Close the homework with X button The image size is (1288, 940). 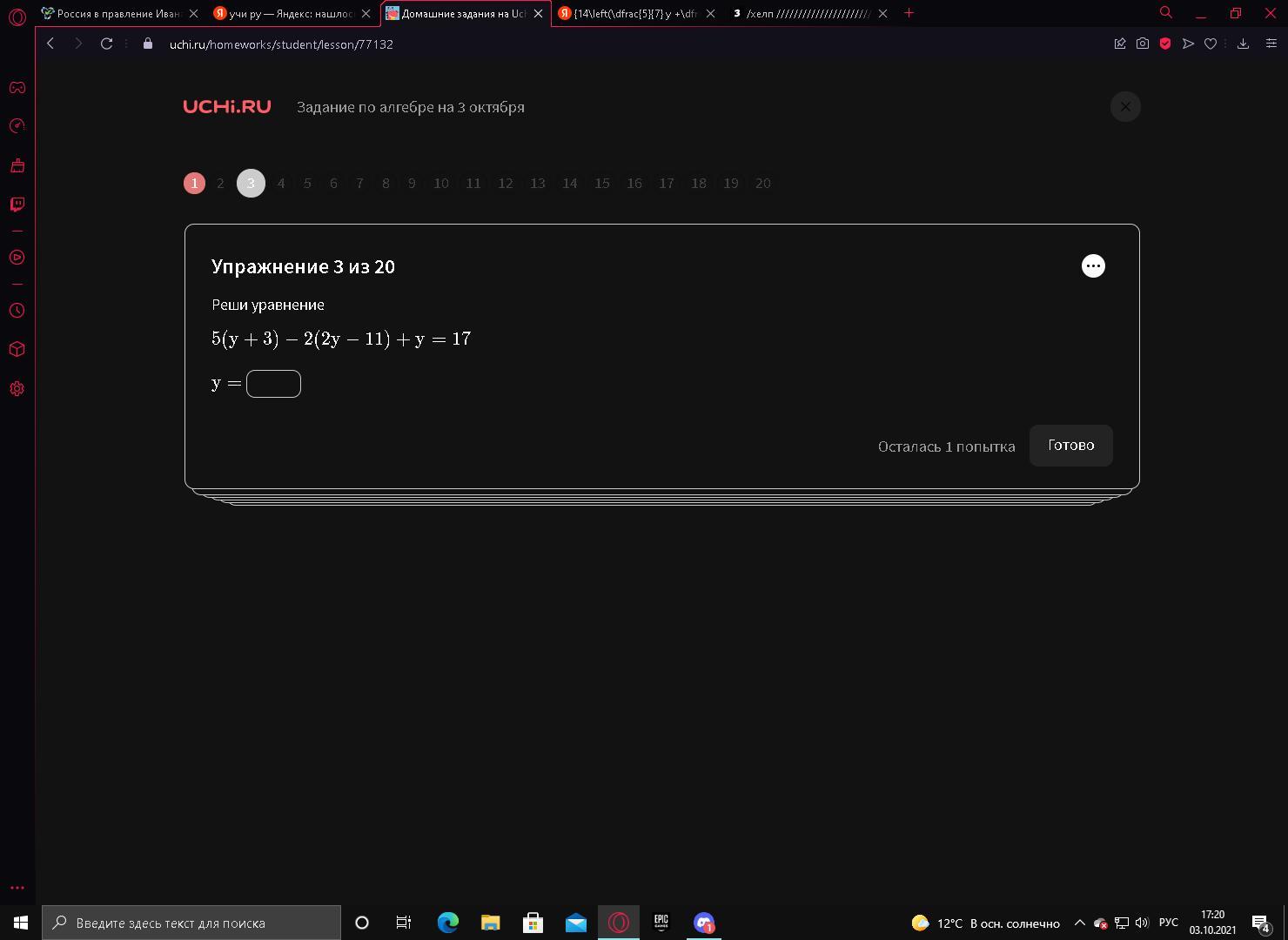[x=1125, y=106]
